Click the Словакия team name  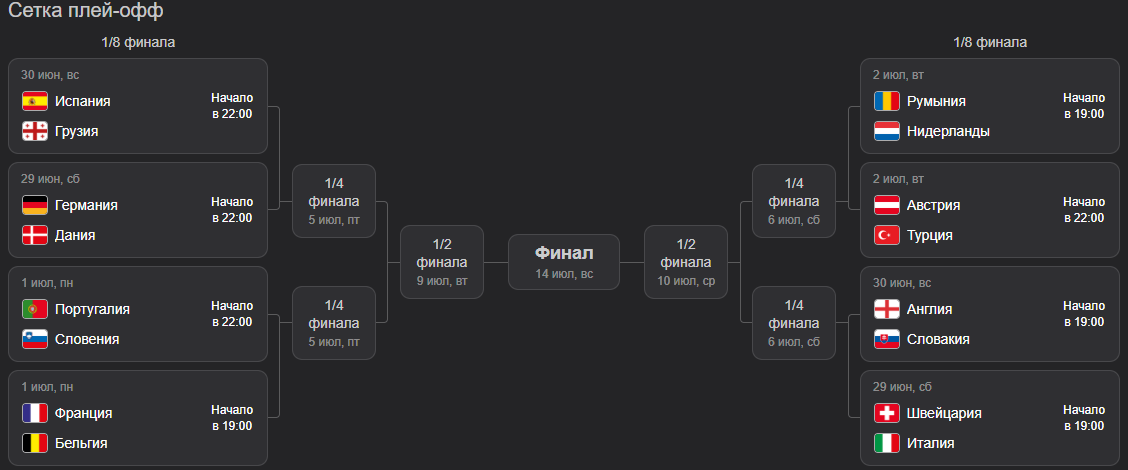[938, 339]
